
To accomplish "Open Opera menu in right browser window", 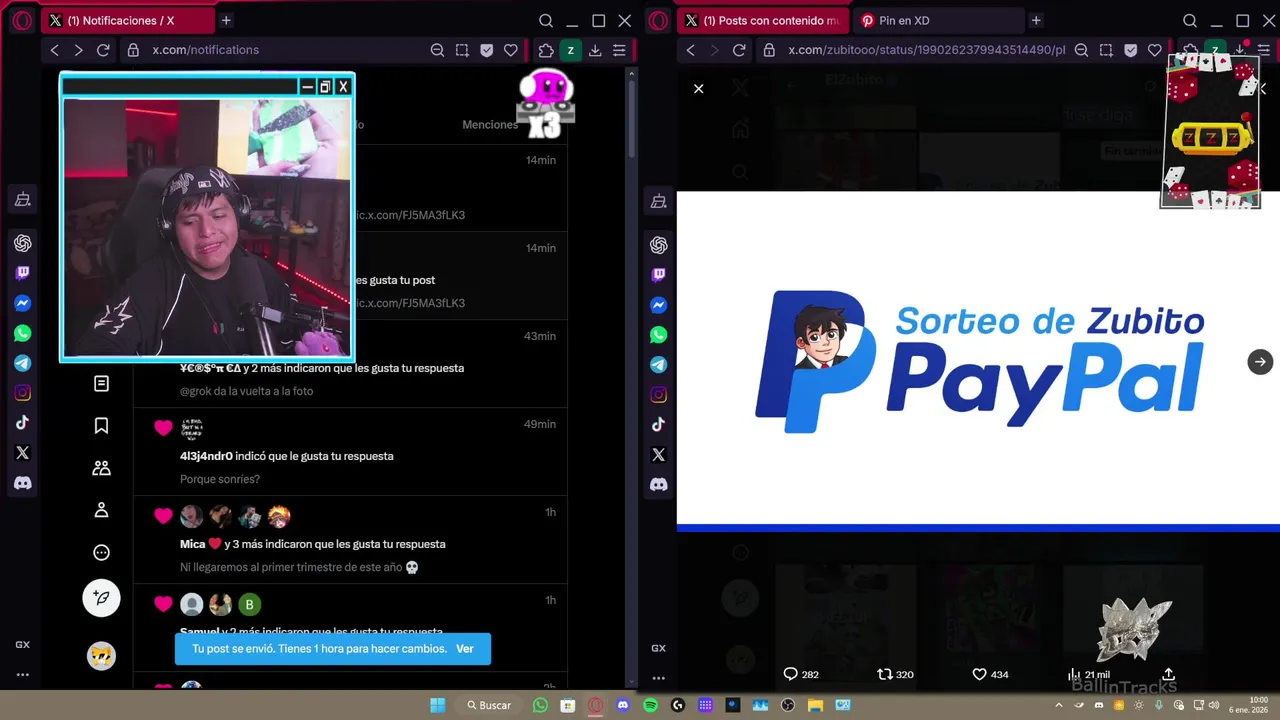I will tap(658, 20).
